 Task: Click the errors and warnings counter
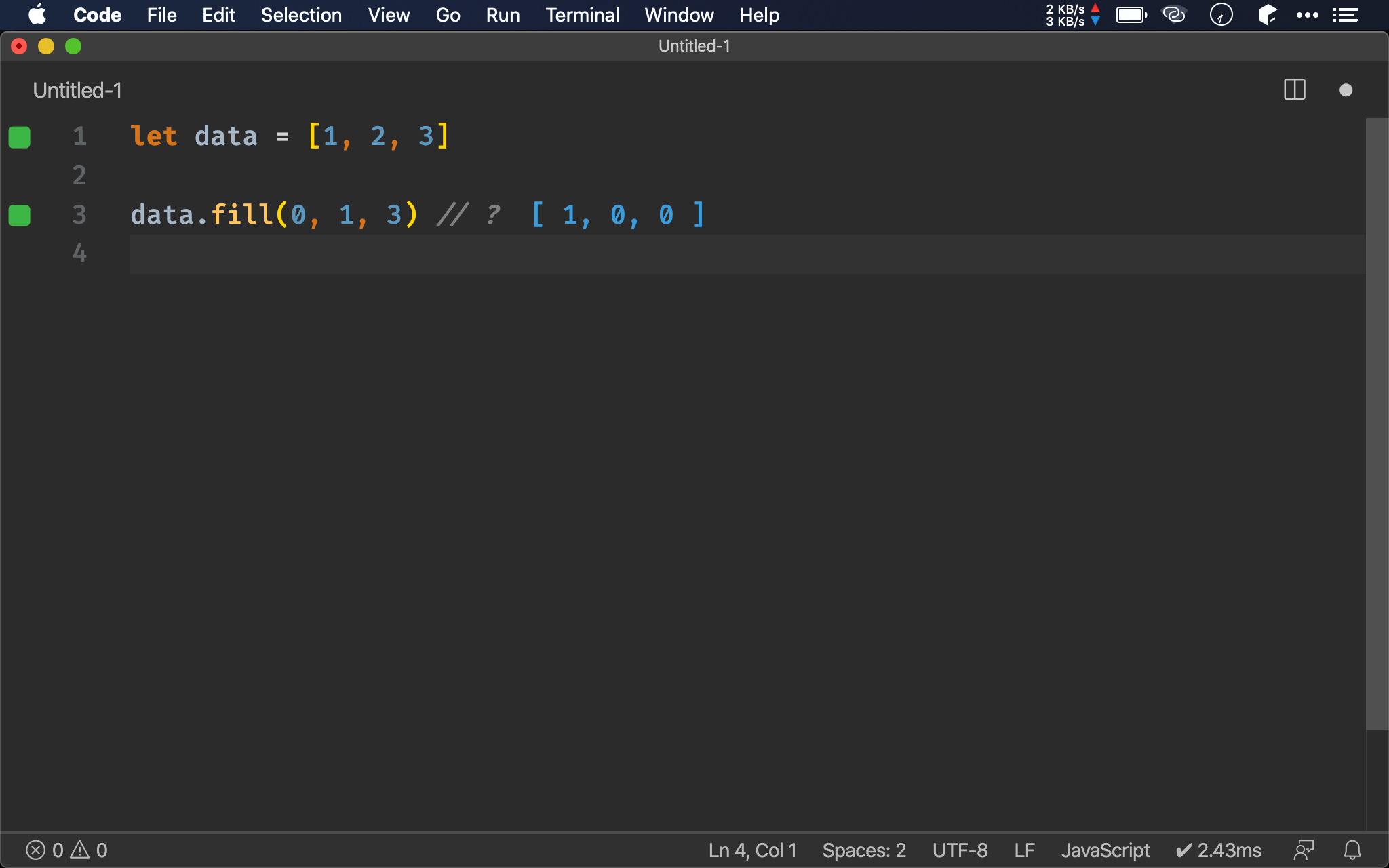click(x=66, y=850)
